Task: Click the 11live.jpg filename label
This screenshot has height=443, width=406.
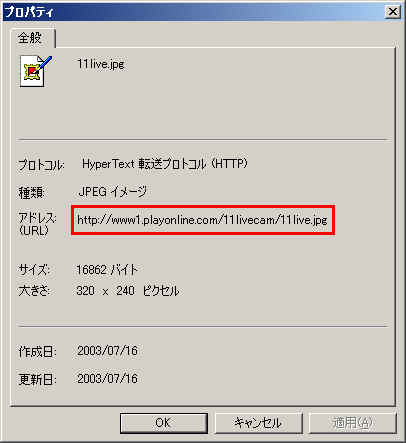Action: coord(101,64)
